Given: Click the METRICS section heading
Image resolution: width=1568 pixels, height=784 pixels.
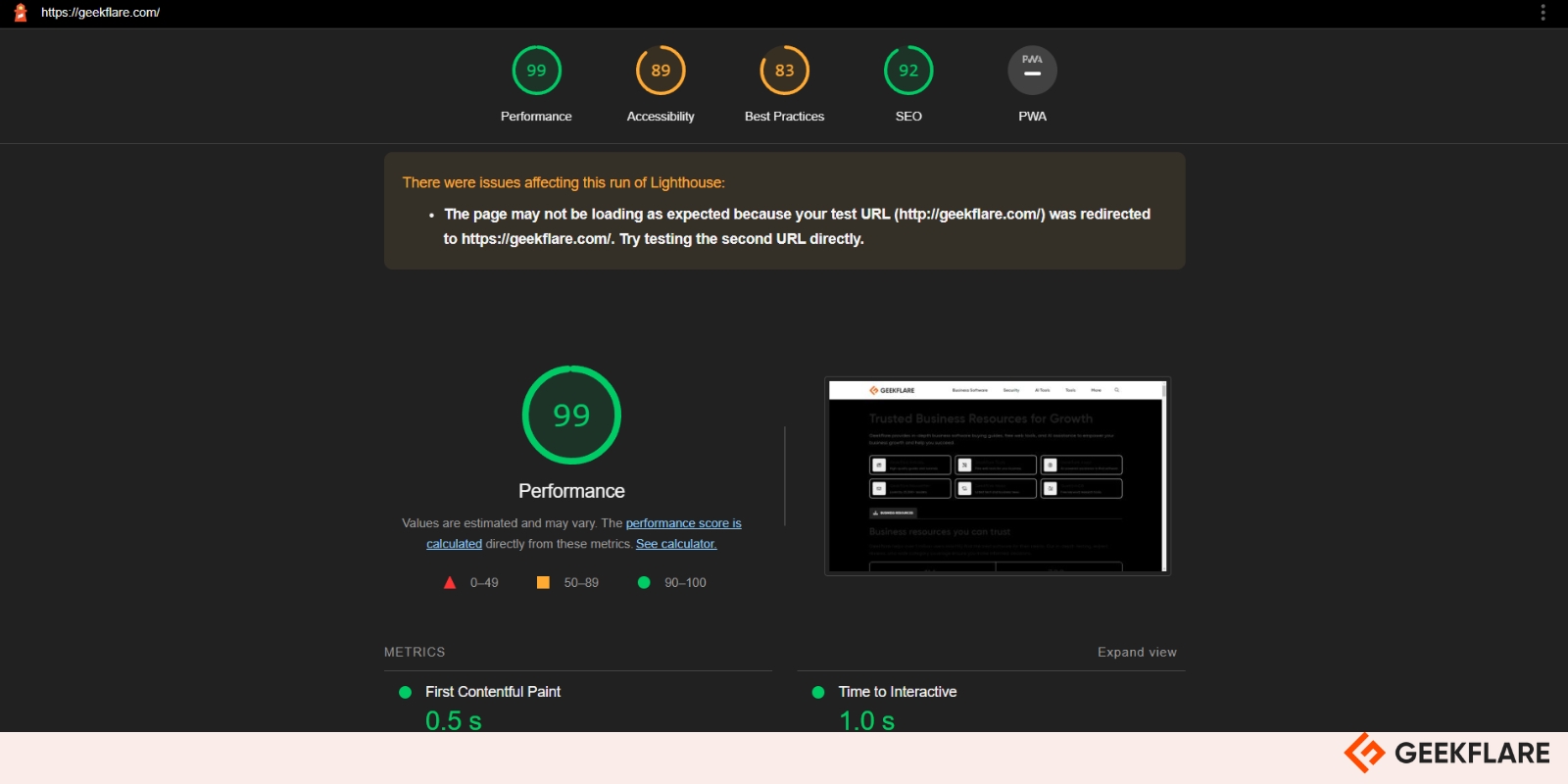Looking at the screenshot, I should (415, 652).
